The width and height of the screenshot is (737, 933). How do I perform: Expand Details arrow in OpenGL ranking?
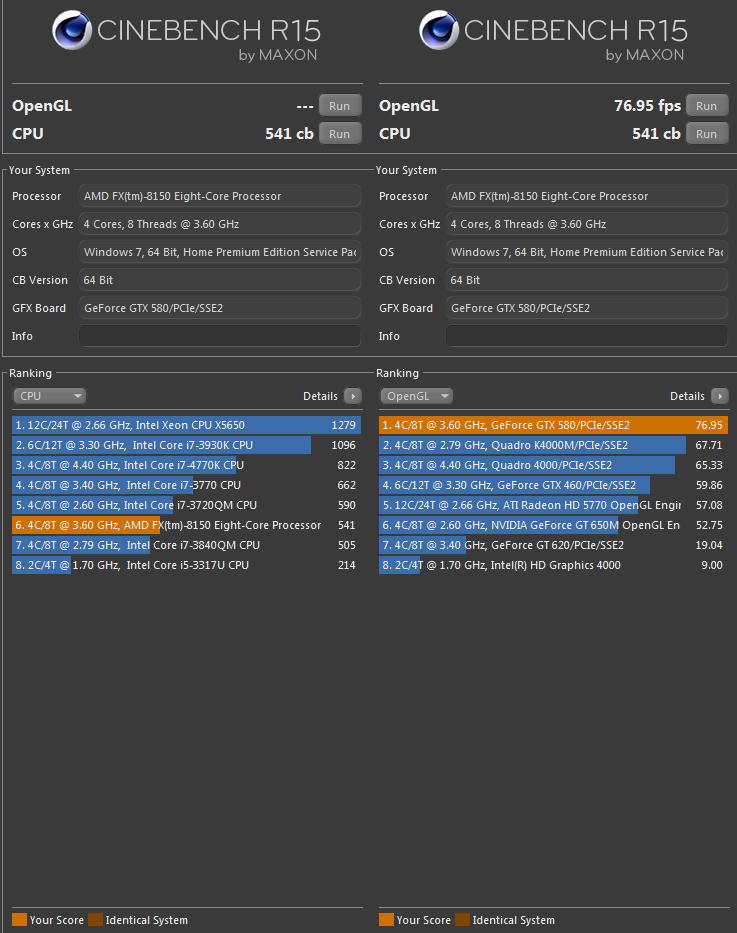pos(720,396)
